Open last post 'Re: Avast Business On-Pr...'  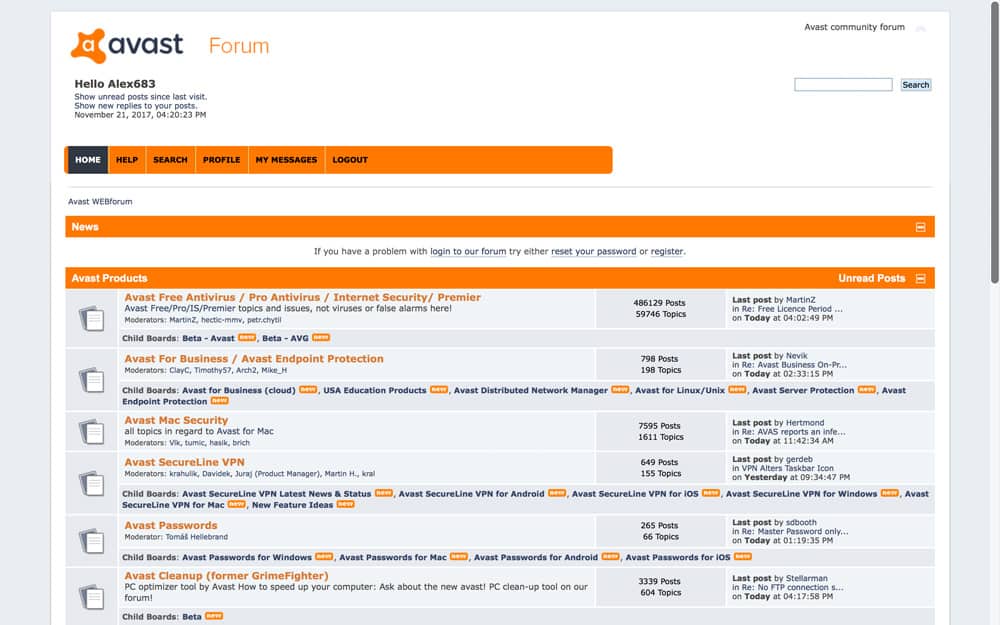coord(794,365)
